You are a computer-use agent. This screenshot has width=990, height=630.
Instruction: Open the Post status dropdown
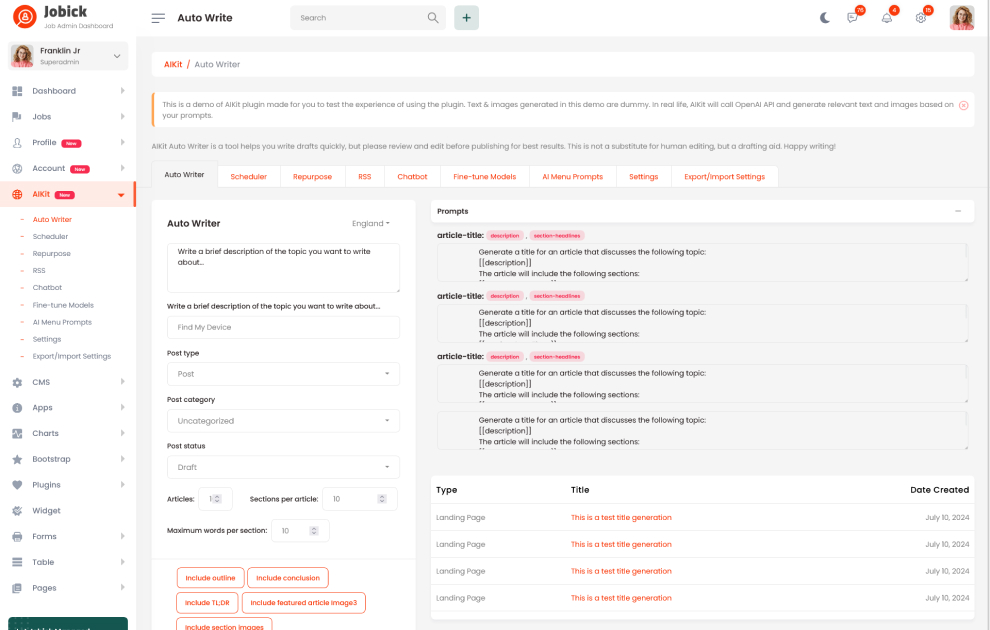pos(283,467)
